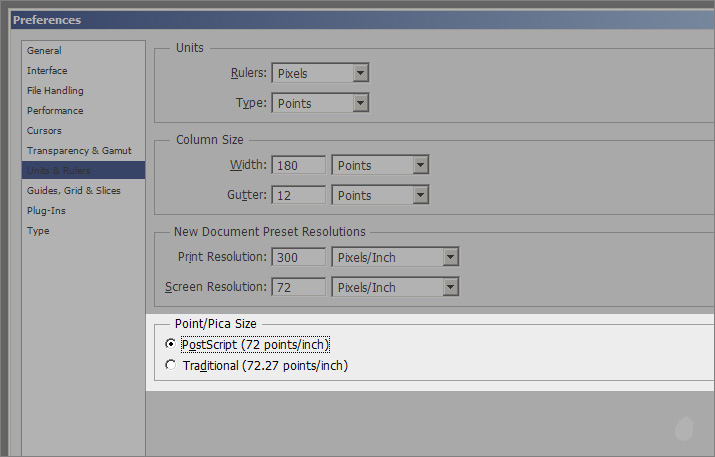Select Transparency & Gamut category
Image resolution: width=715 pixels, height=457 pixels.
tap(79, 151)
